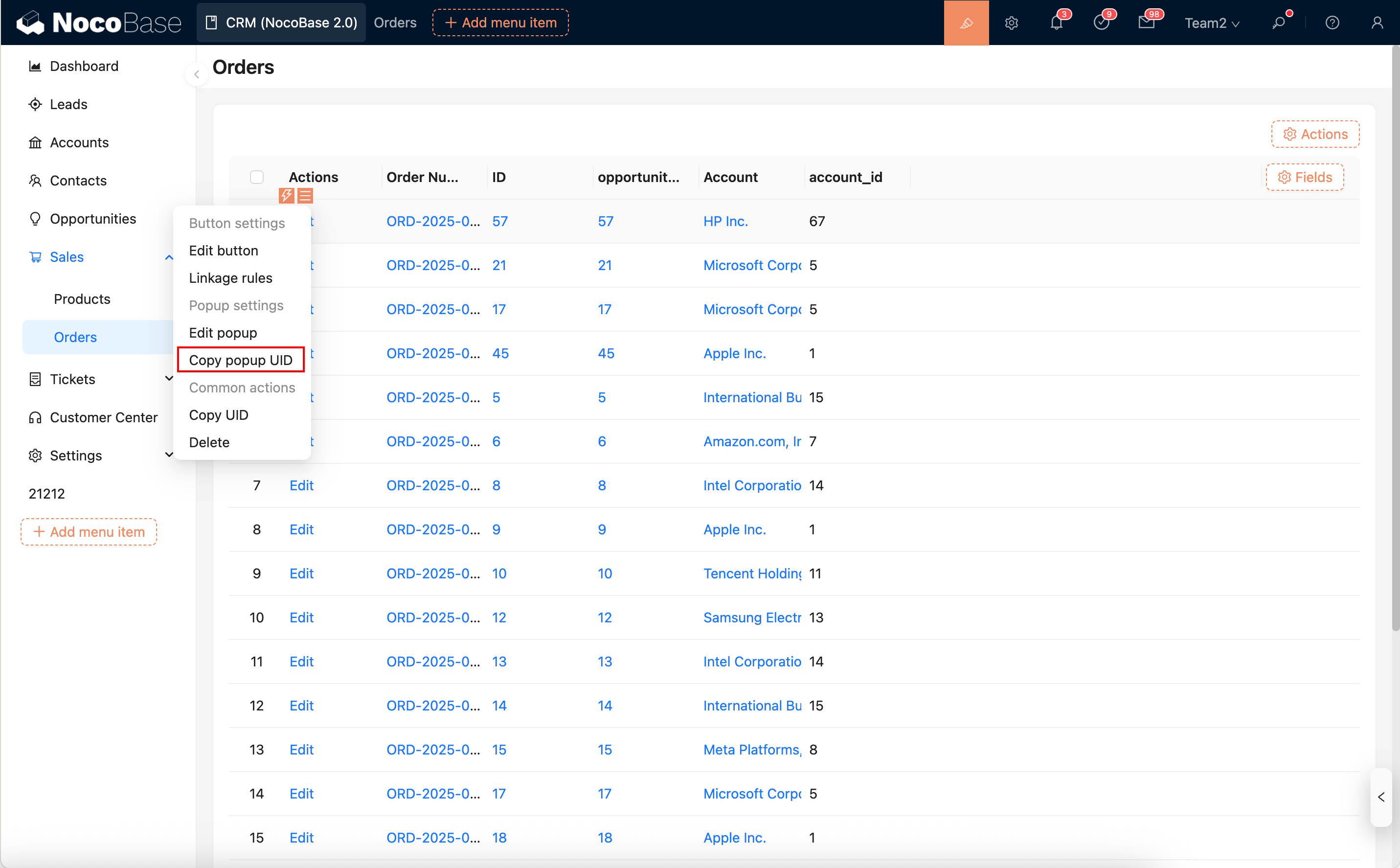Open the HP Inc. account link

[x=725, y=221]
